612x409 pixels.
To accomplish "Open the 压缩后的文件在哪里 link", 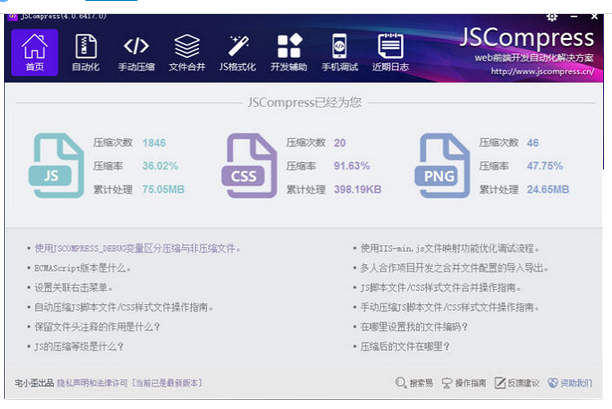I will (x=405, y=346).
